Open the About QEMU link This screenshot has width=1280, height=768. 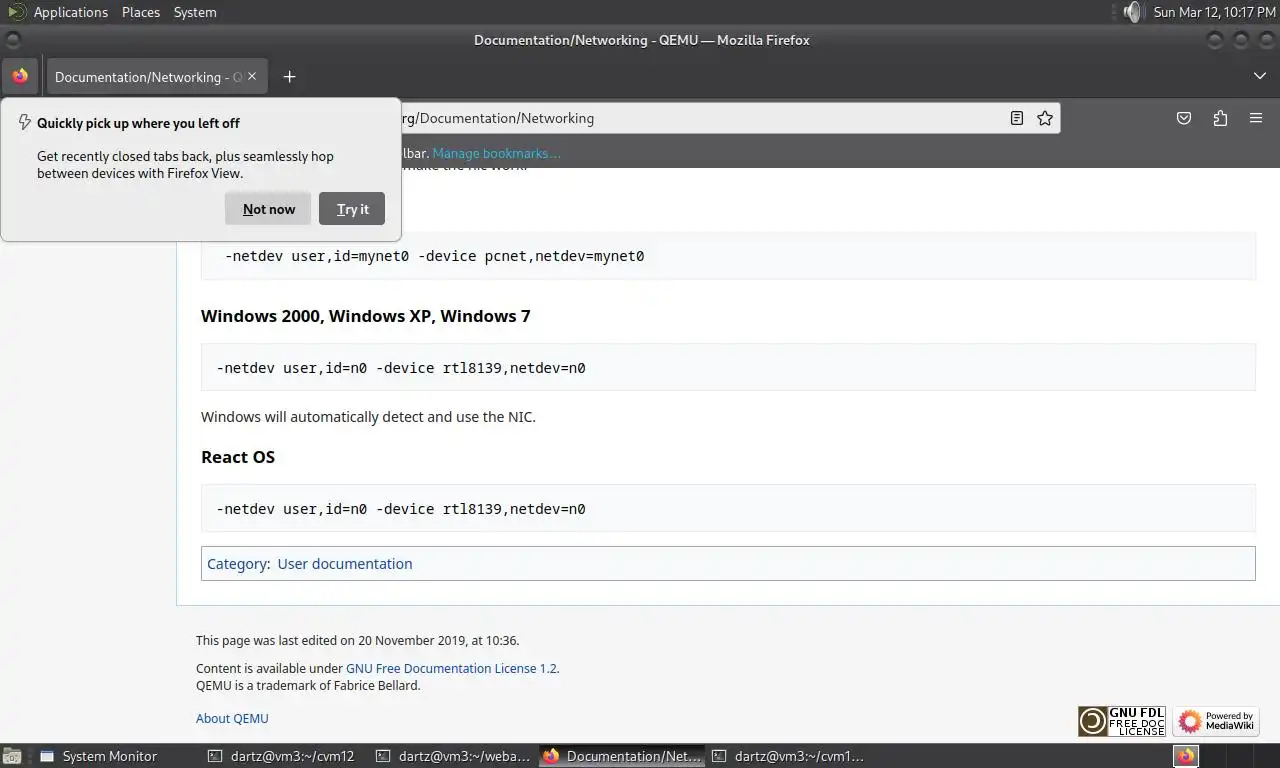pos(232,718)
